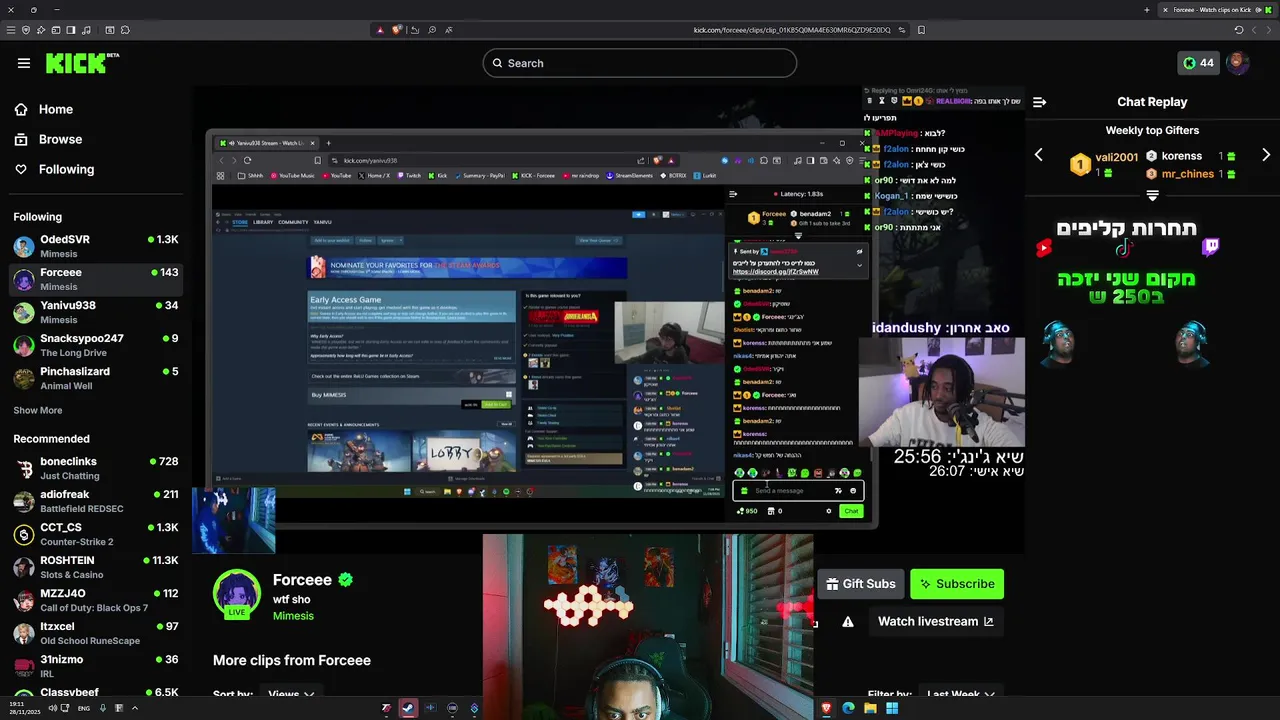Collapse the Chat Replay panel
Viewport: 1280px width, 720px height.
pos(1040,102)
